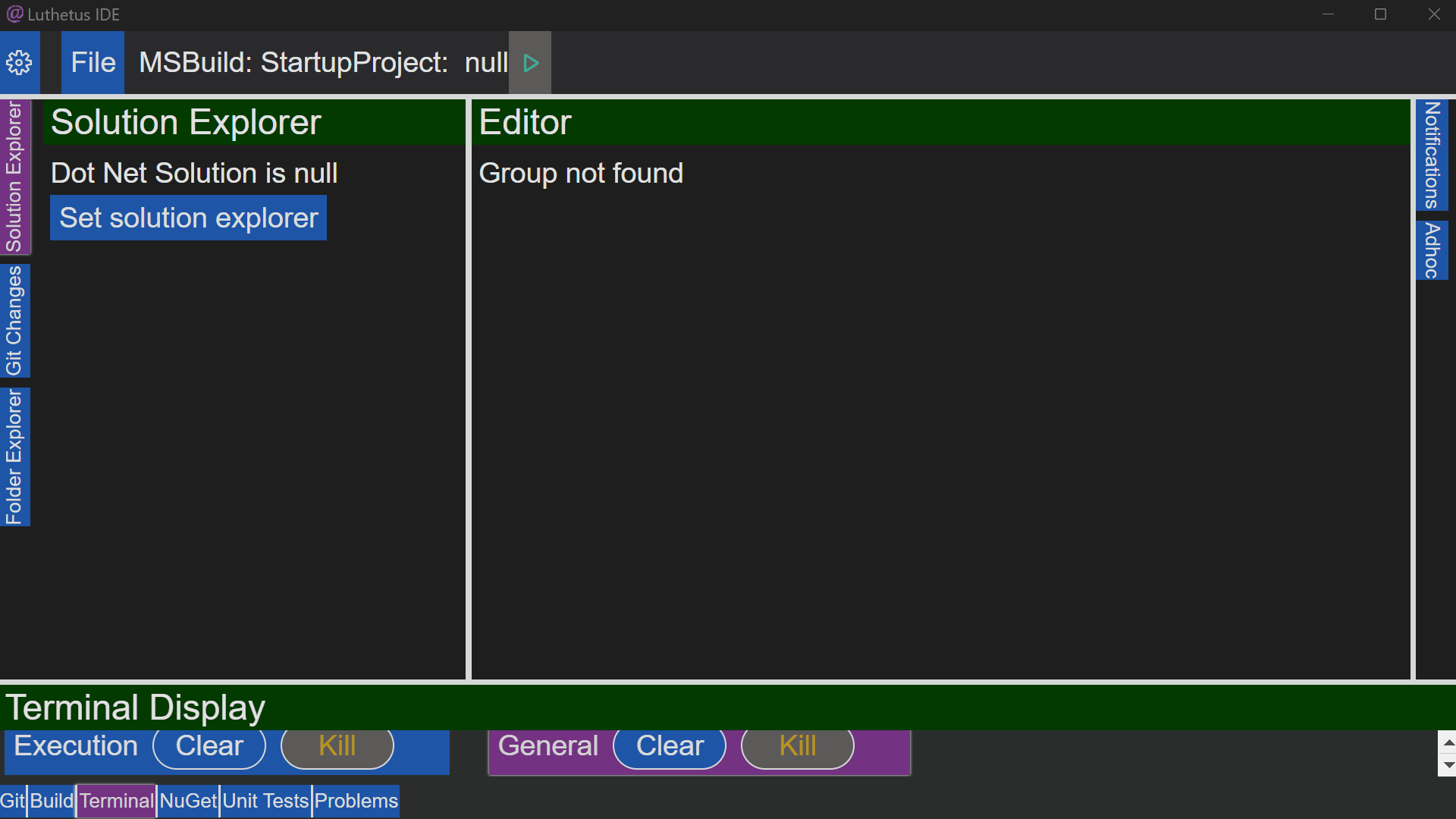Click the Set solution explorer button
1456x819 pixels.
(x=188, y=218)
